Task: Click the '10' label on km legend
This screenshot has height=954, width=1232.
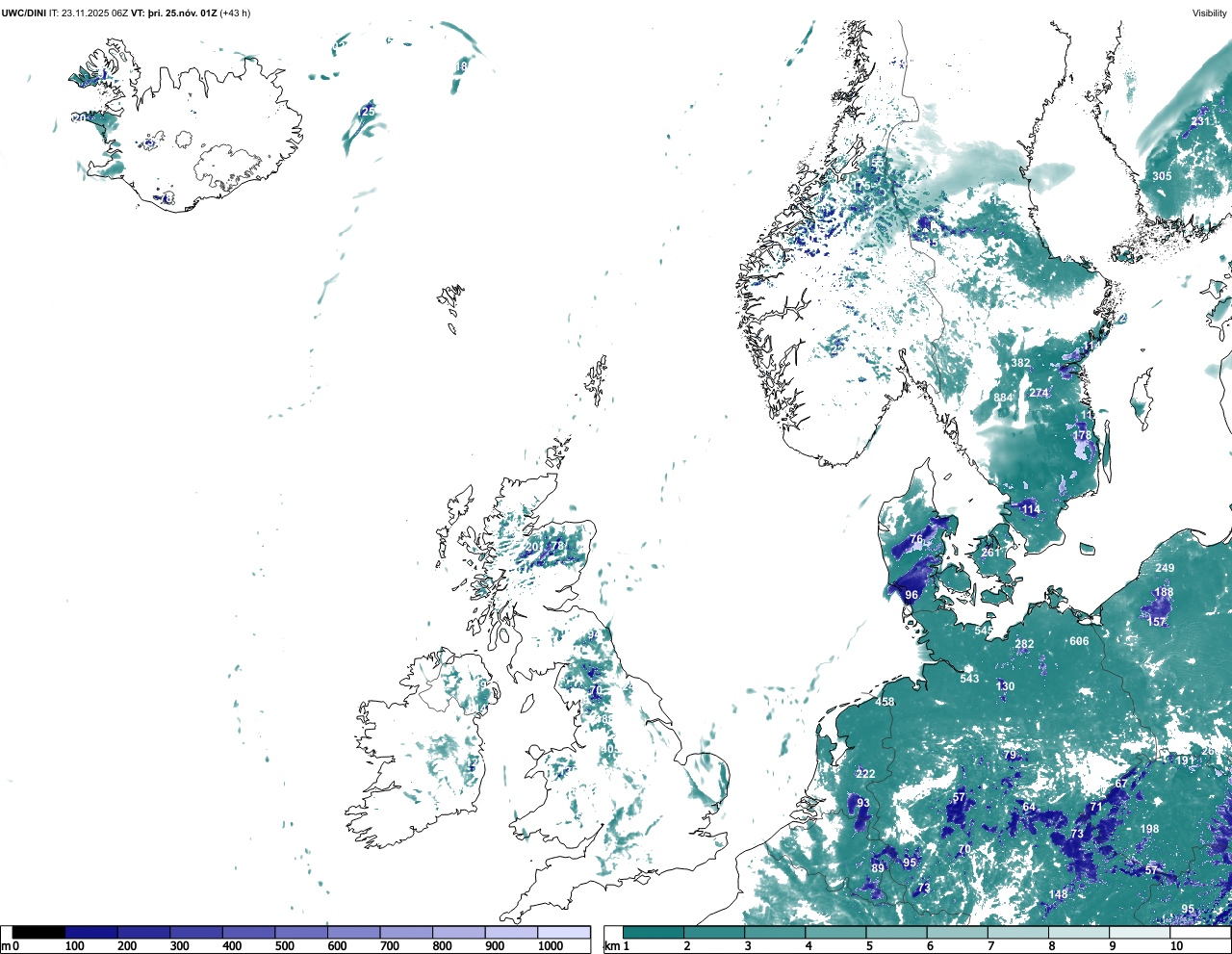Action: pos(1176,946)
